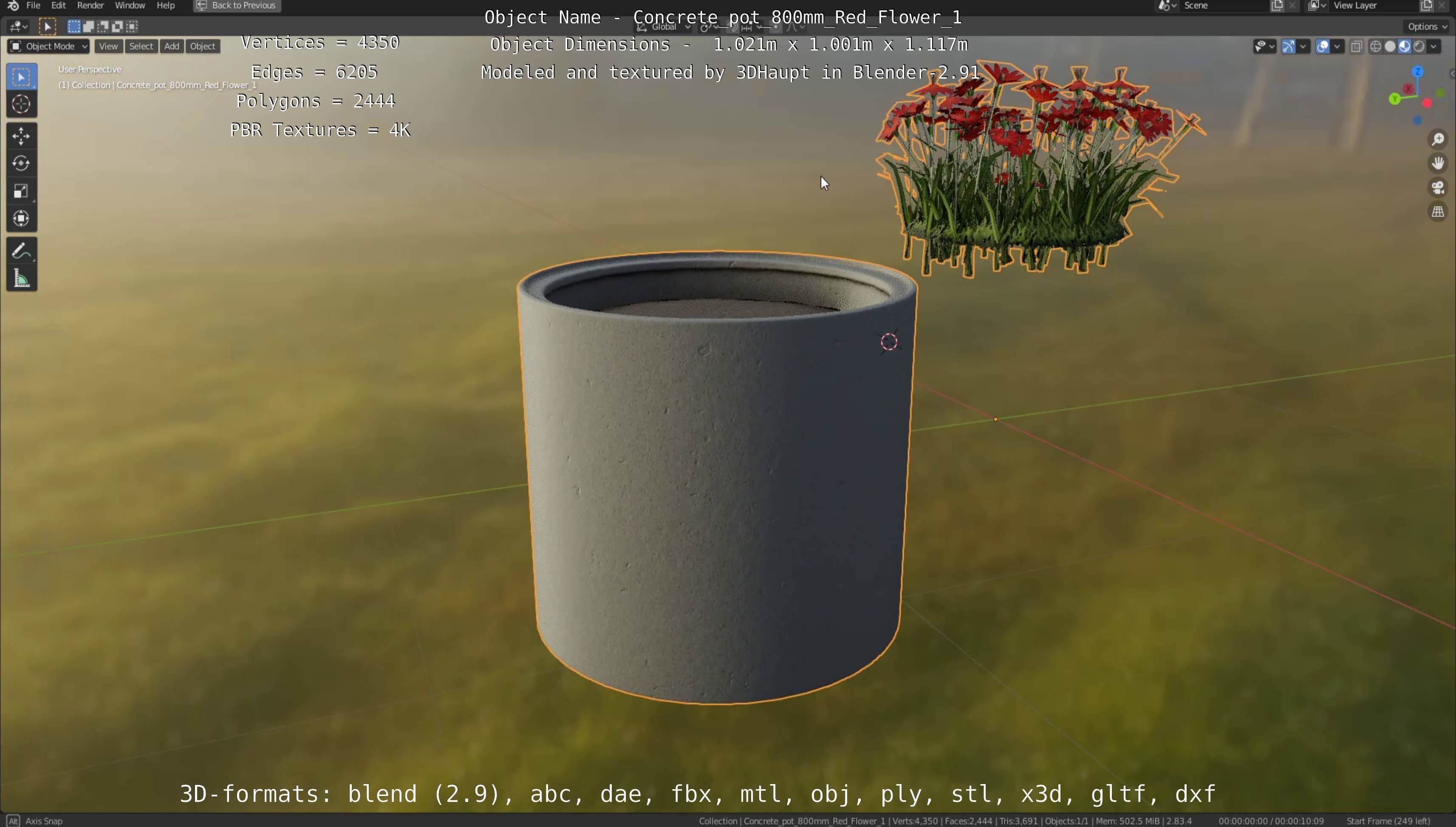Select the Select Box tool in the left toolbar

pos(22,76)
